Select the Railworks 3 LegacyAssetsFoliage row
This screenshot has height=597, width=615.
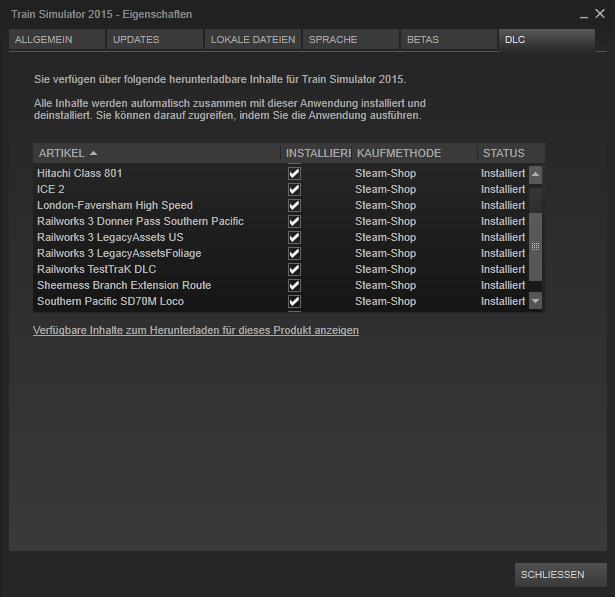click(x=280, y=253)
